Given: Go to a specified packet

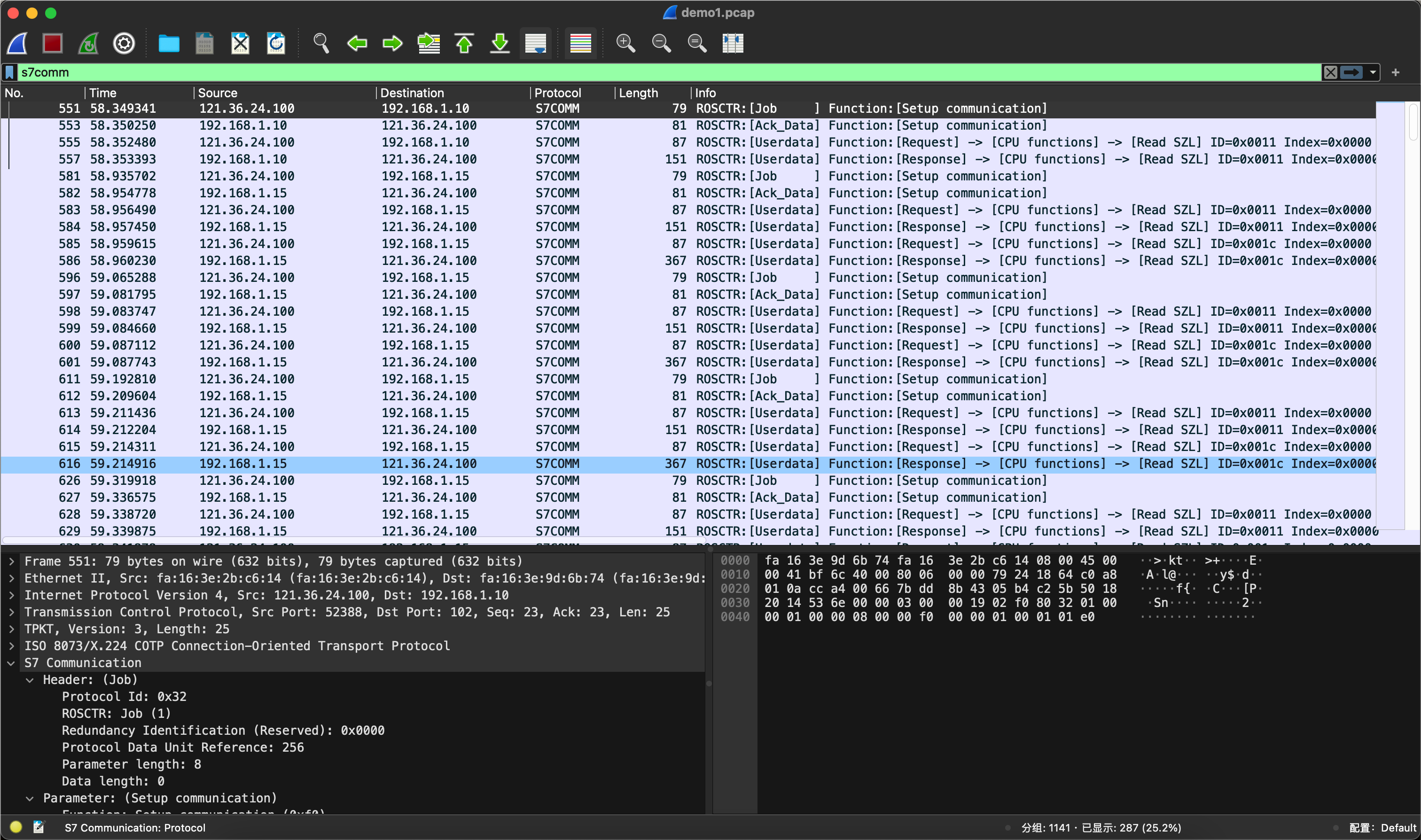Looking at the screenshot, I should [429, 43].
